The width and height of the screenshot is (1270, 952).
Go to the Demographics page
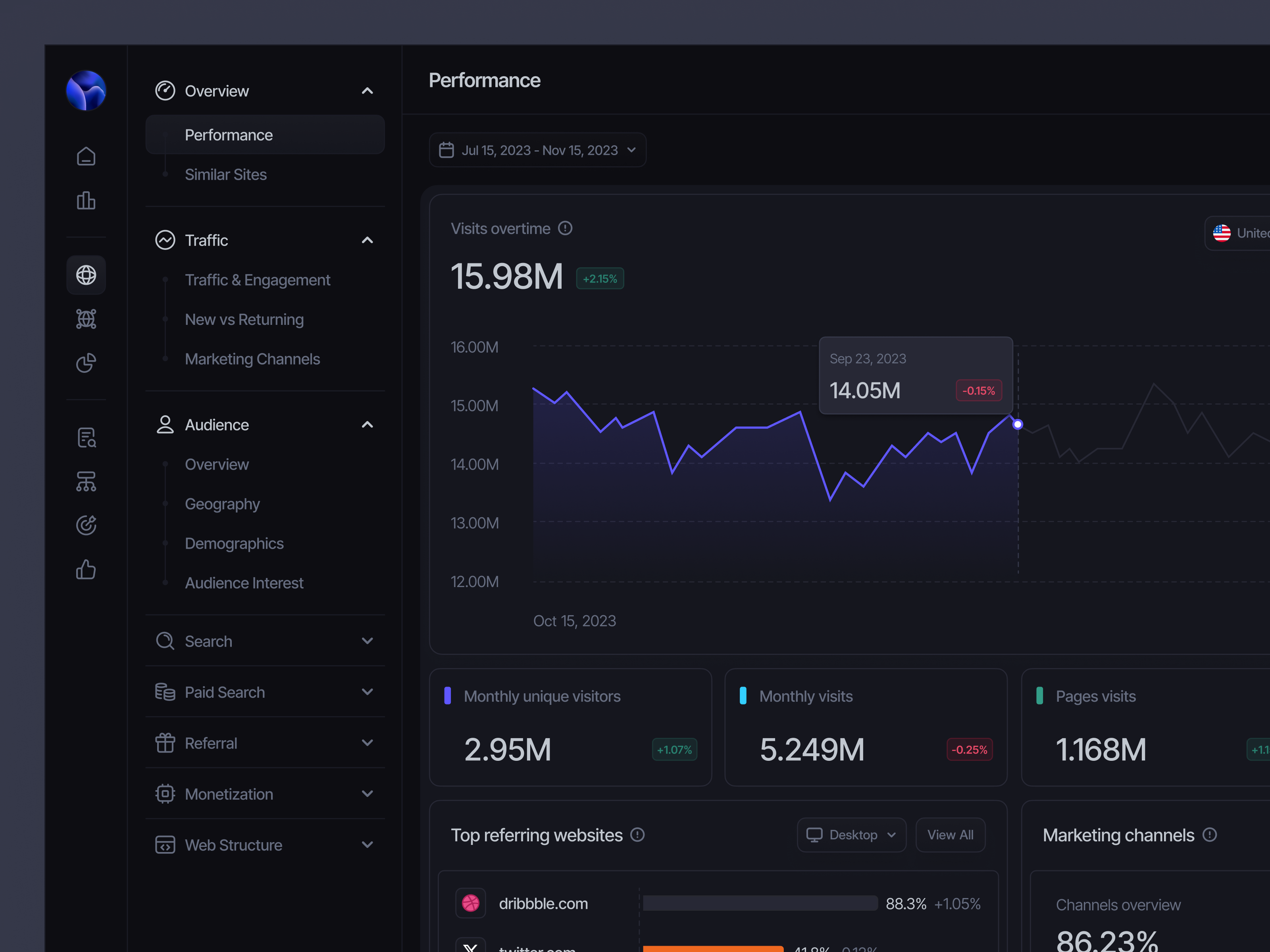tap(234, 543)
